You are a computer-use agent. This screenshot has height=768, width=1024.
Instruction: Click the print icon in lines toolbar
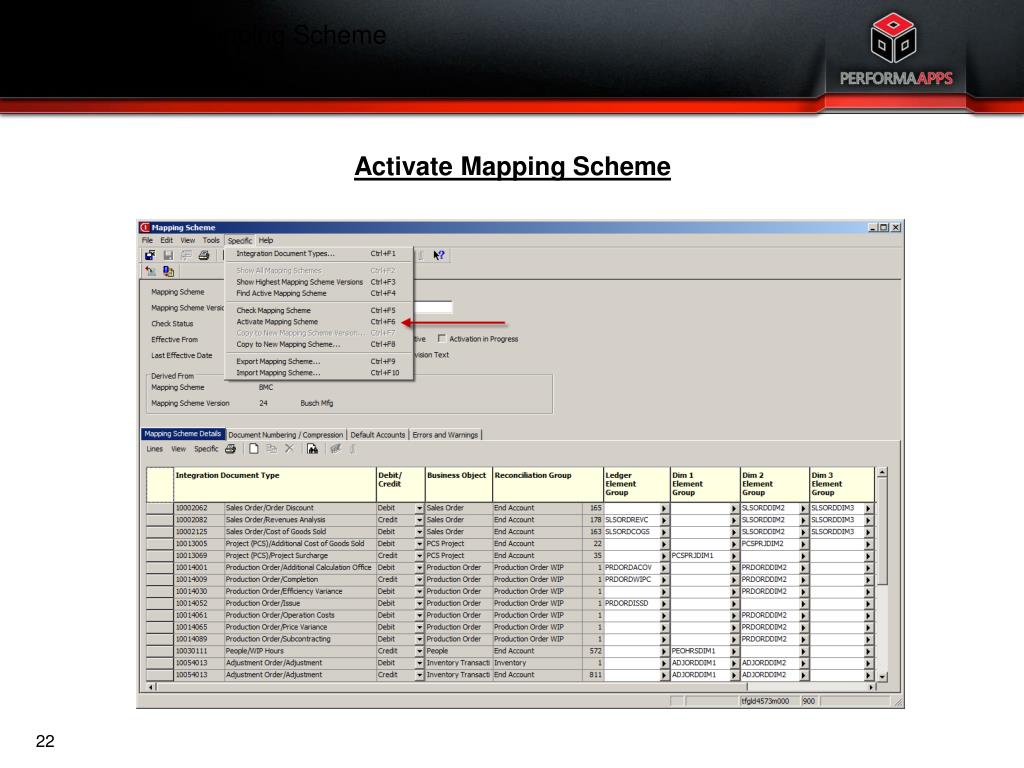pyautogui.click(x=231, y=449)
